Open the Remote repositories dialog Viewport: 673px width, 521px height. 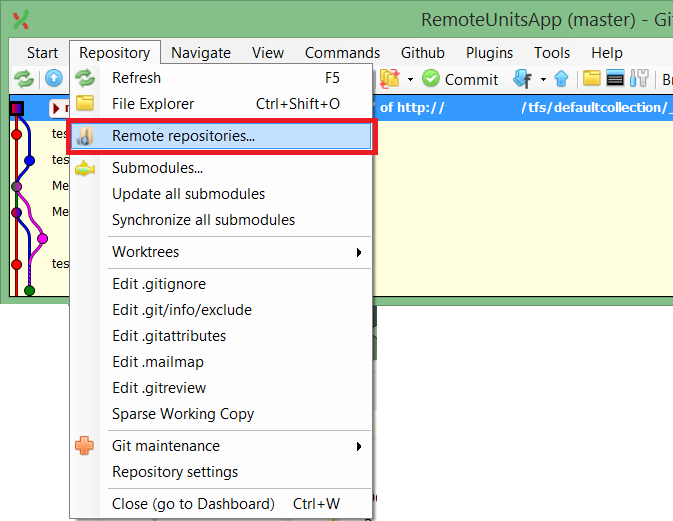183,136
